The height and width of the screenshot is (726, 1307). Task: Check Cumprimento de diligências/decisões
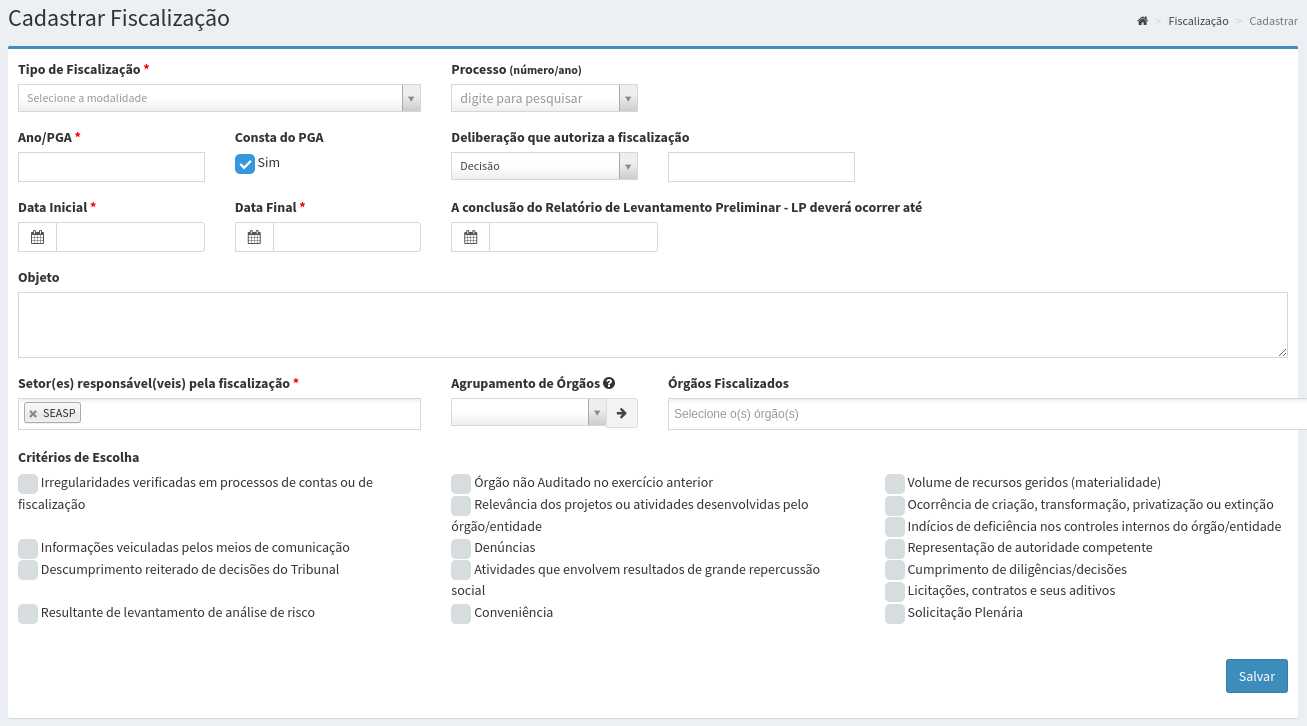click(895, 570)
